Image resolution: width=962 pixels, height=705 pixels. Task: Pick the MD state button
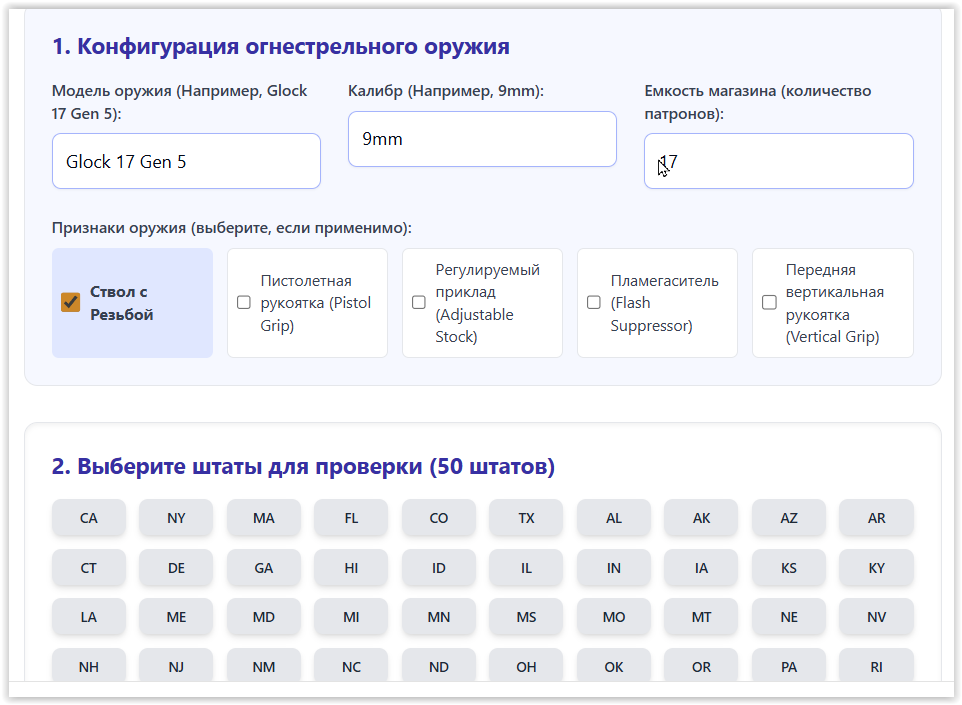(x=264, y=617)
